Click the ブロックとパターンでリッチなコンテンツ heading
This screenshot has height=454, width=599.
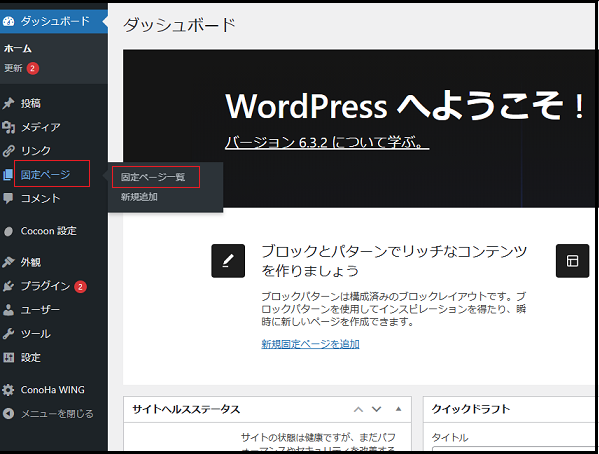[394, 261]
